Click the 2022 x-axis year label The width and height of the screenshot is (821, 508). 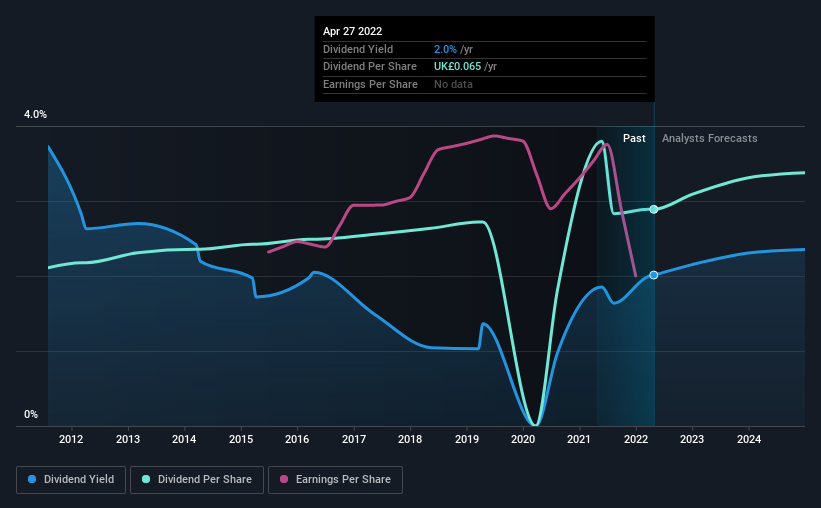[636, 439]
